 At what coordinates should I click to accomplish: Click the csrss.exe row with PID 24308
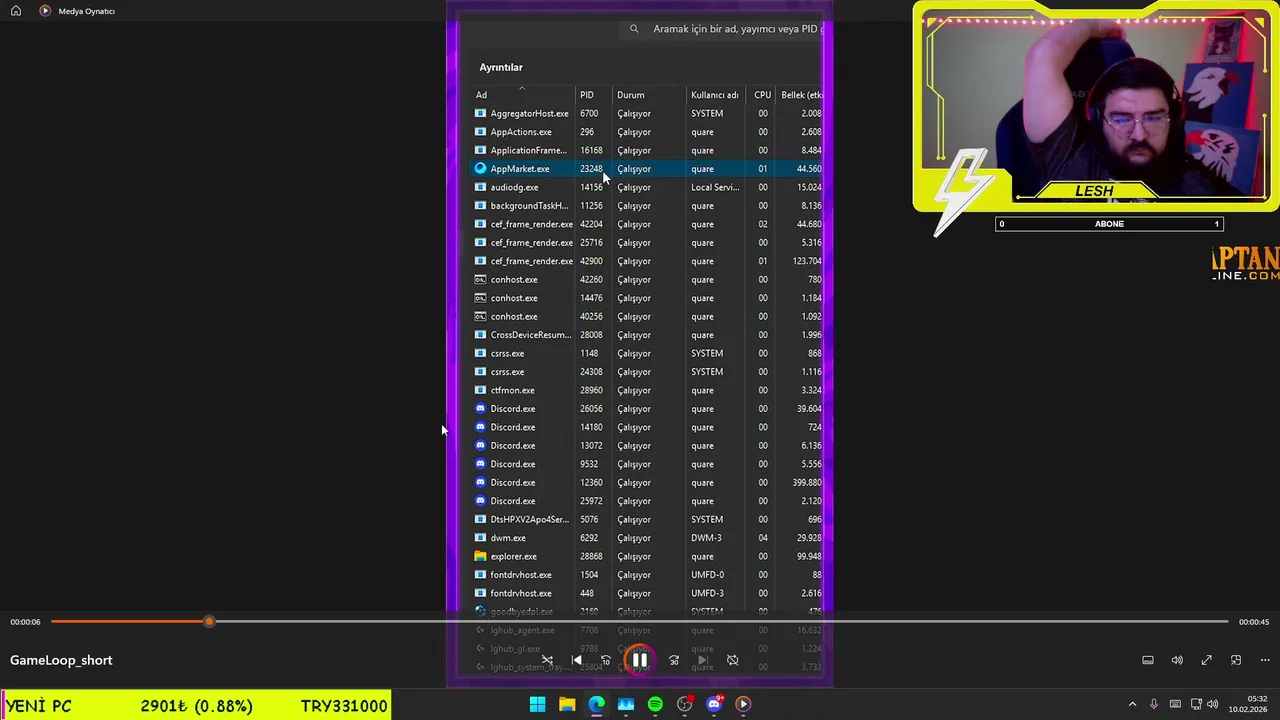pos(647,372)
